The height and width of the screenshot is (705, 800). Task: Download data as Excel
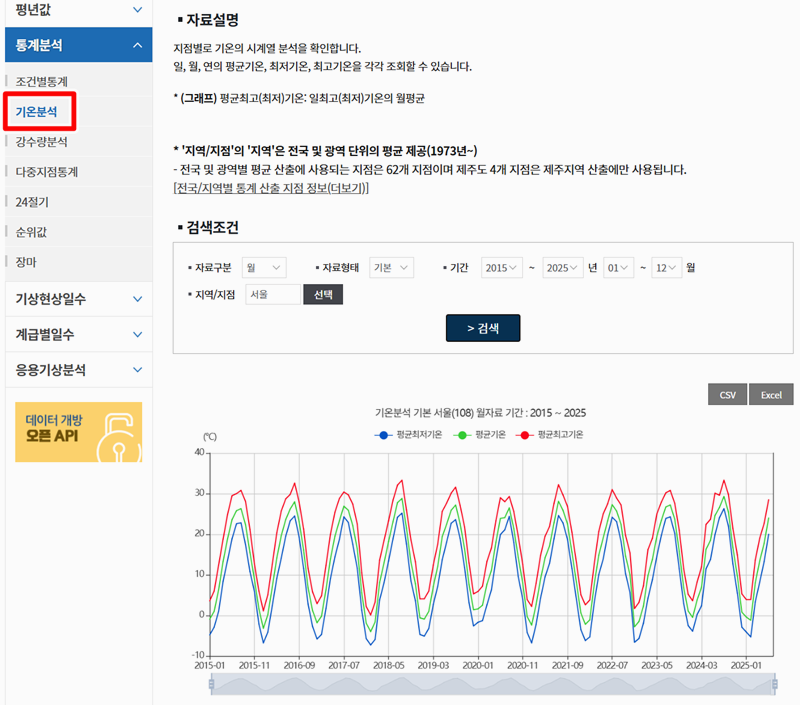(770, 394)
